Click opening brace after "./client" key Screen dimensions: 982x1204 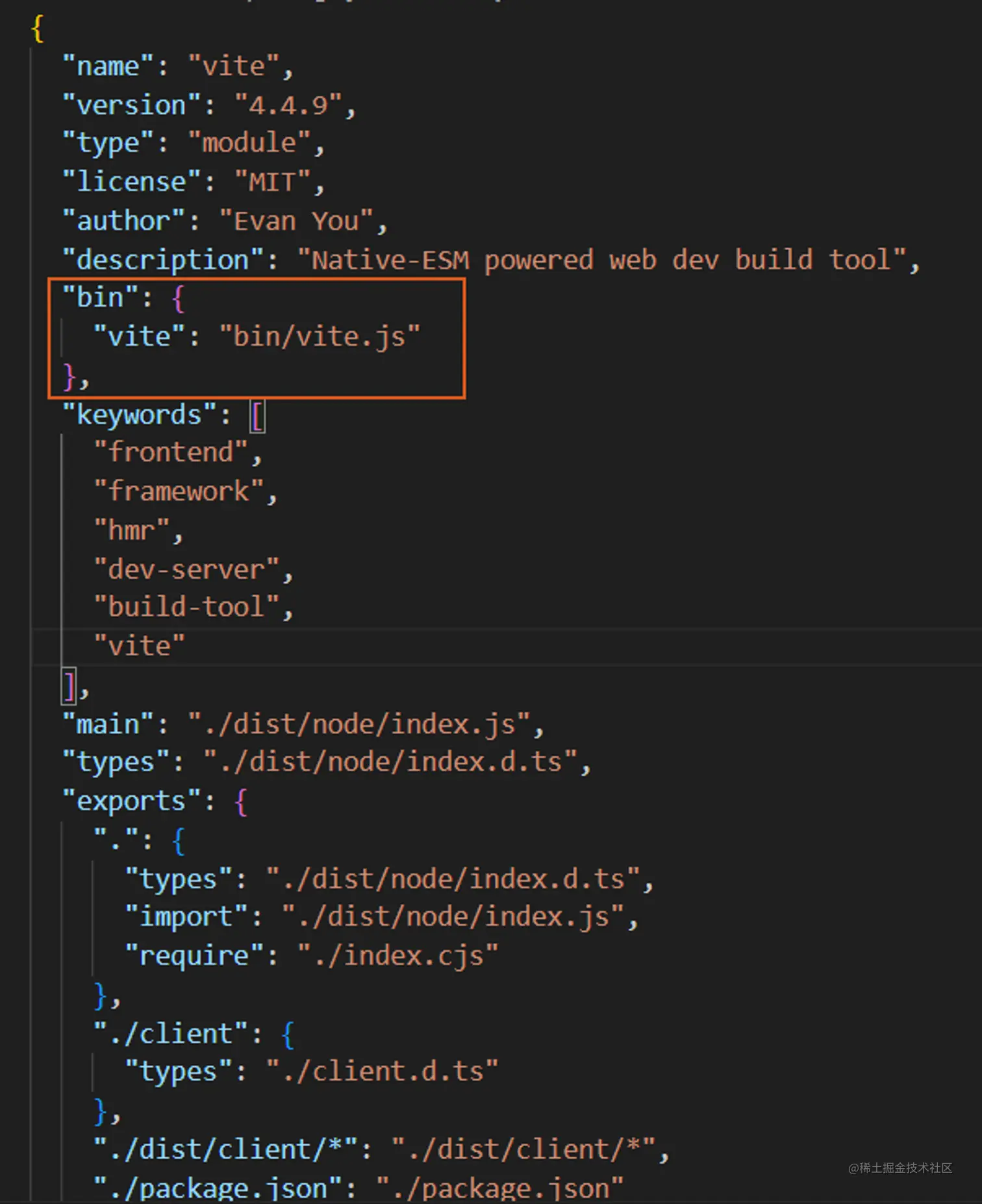click(x=288, y=1034)
